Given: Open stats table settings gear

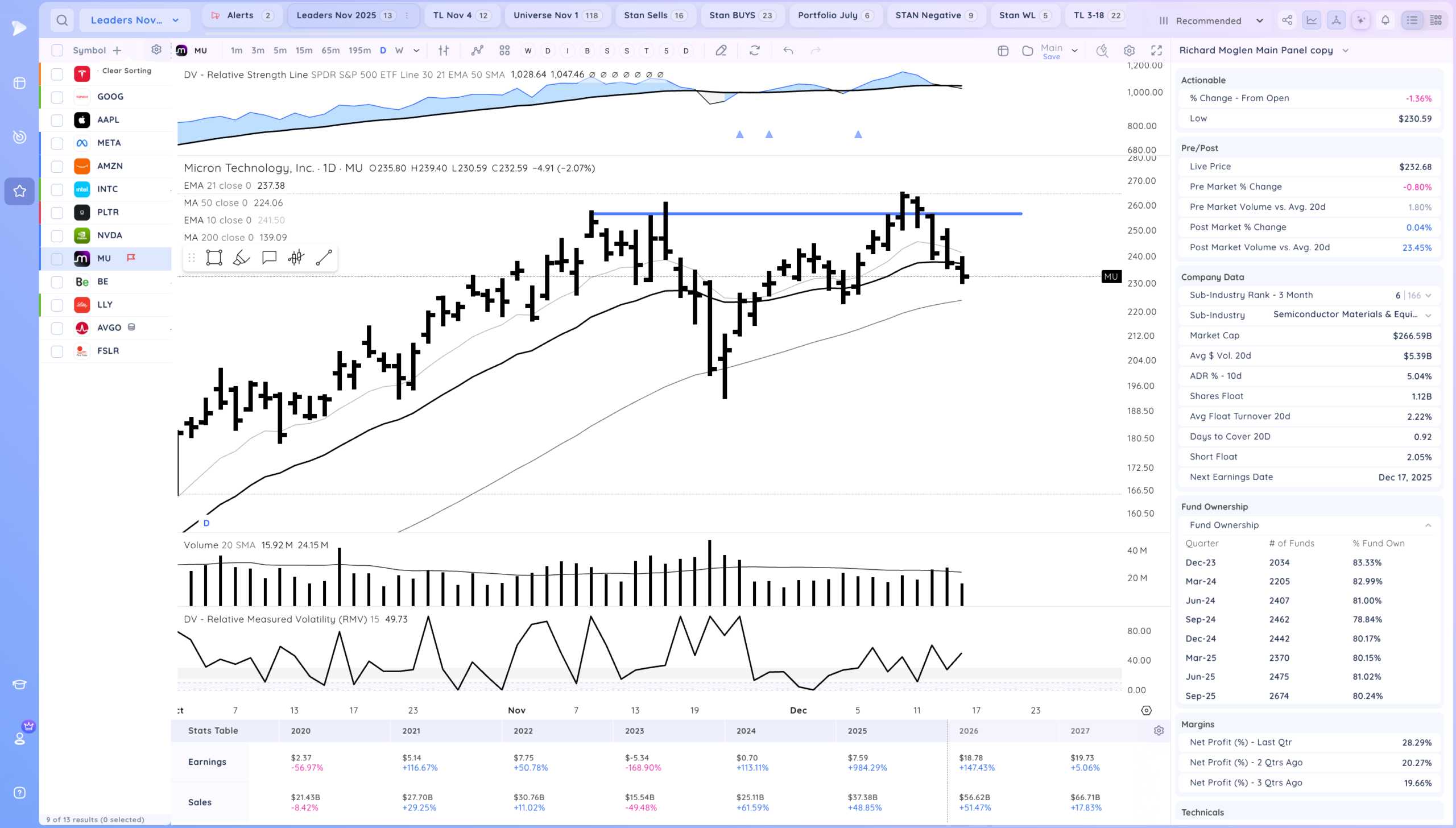Looking at the screenshot, I should [x=1159, y=731].
